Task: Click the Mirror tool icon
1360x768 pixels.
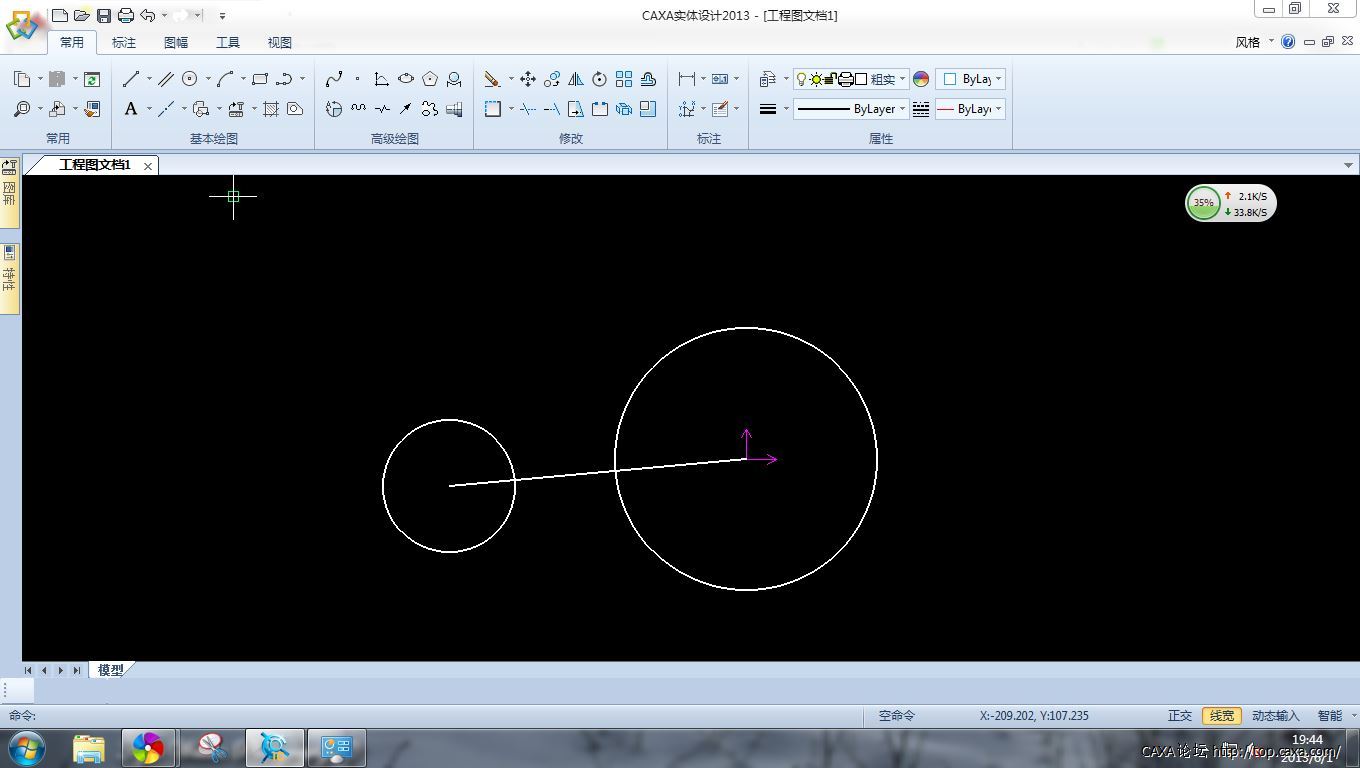Action: [x=576, y=79]
